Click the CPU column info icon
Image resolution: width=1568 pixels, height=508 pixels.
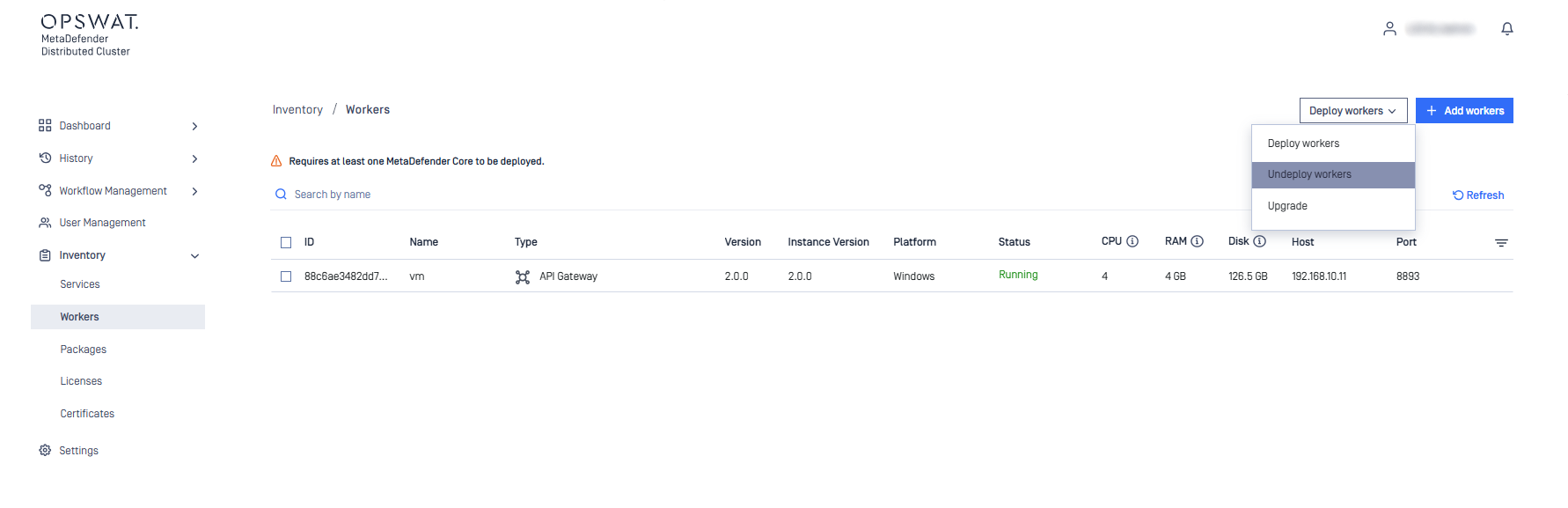pos(1132,241)
